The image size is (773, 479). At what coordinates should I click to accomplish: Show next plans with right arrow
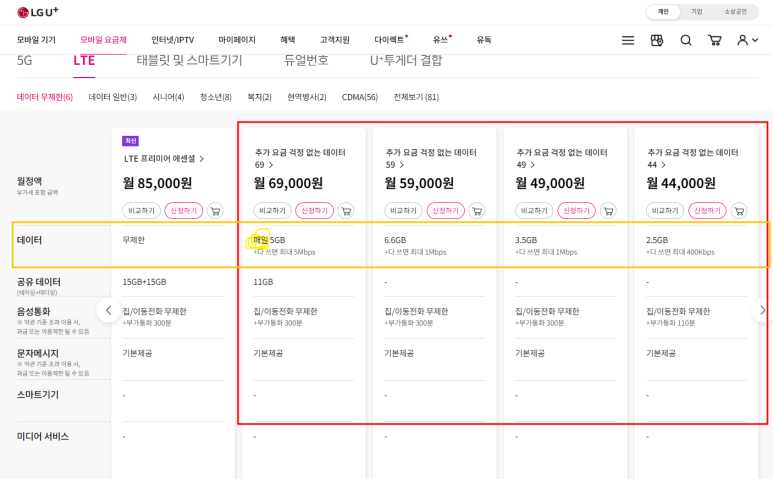[x=762, y=310]
